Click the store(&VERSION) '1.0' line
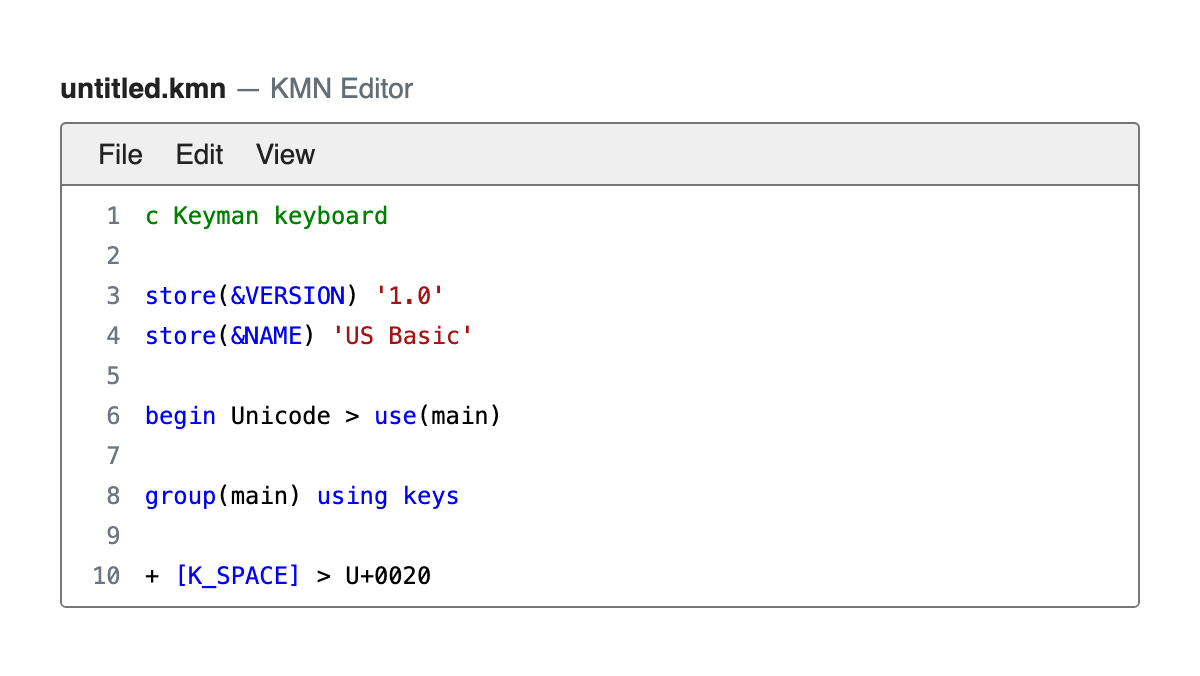The height and width of the screenshot is (676, 1200). pyautogui.click(x=294, y=296)
